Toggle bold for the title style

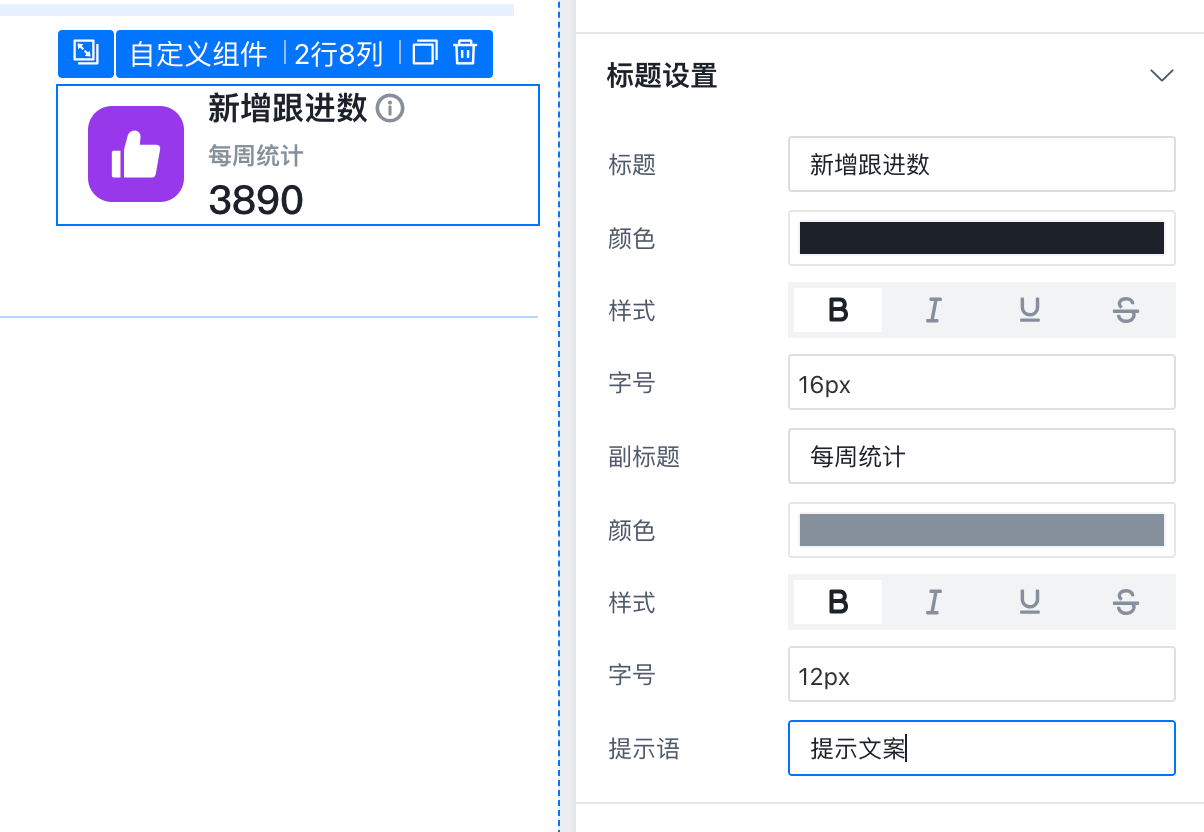click(838, 311)
